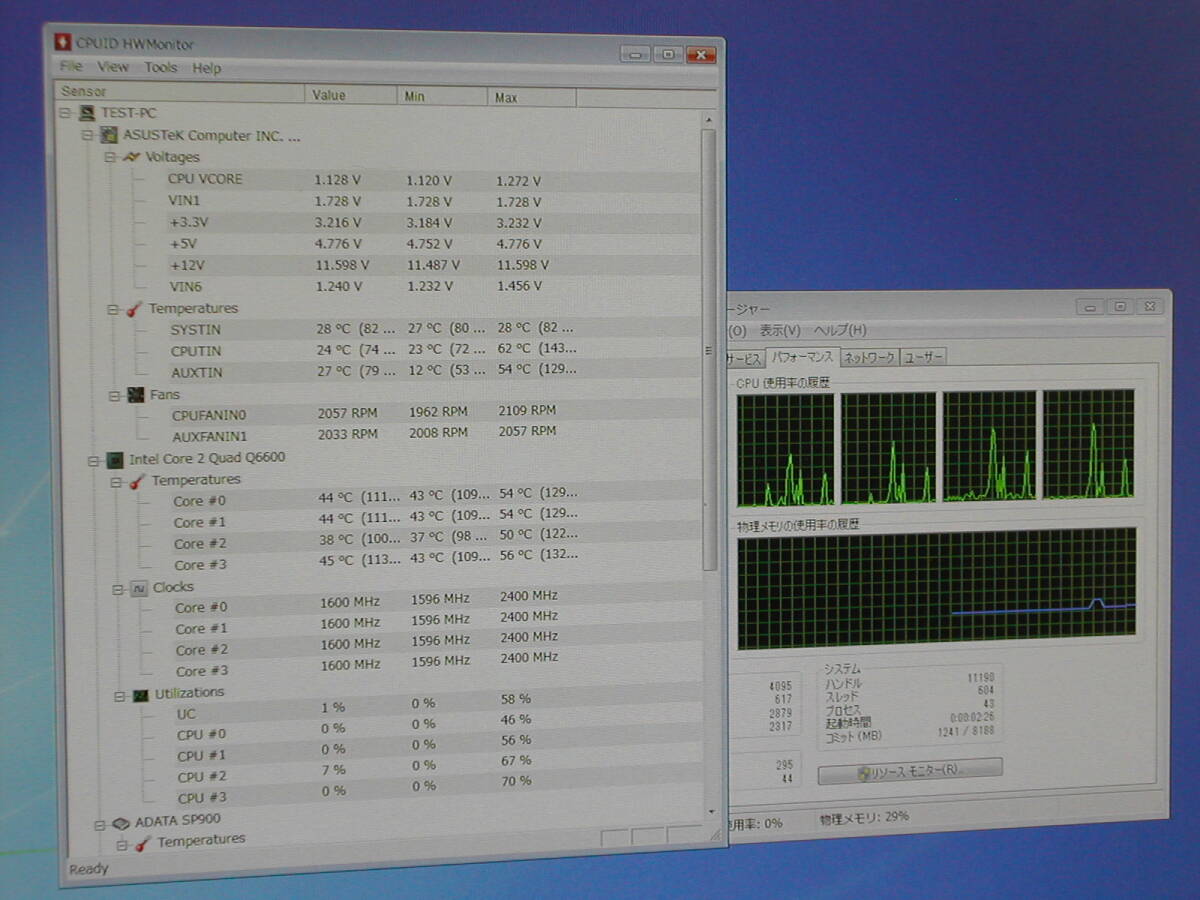Click the Voltages lightning icon
The image size is (1200, 900).
click(x=131, y=157)
